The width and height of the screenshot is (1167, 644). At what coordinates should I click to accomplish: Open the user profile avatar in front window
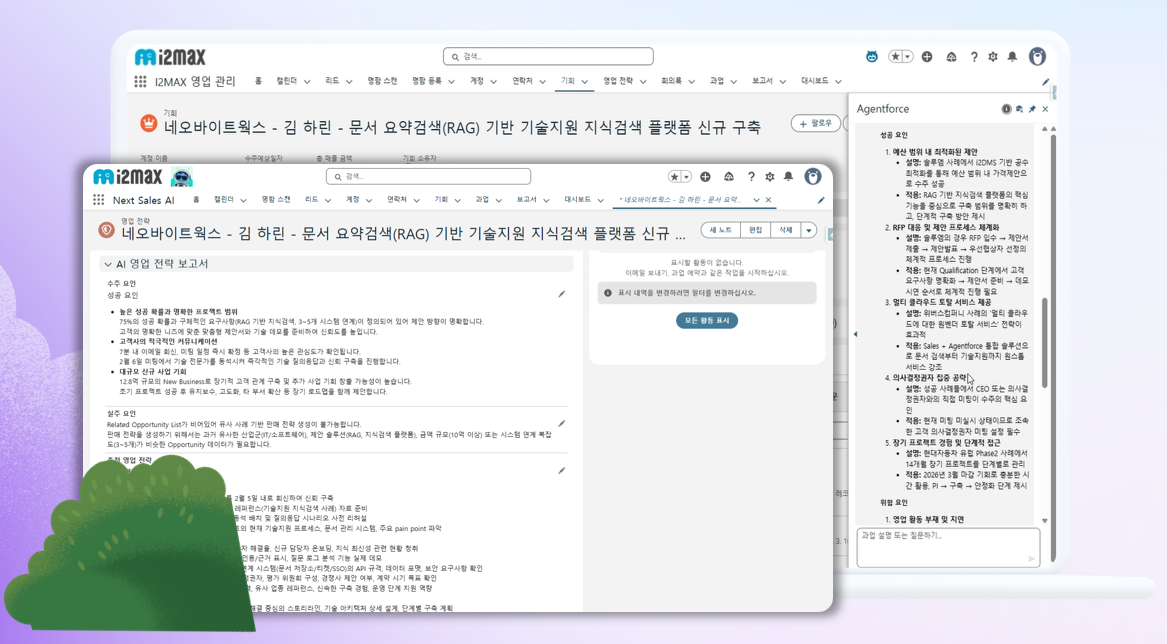pyautogui.click(x=813, y=176)
